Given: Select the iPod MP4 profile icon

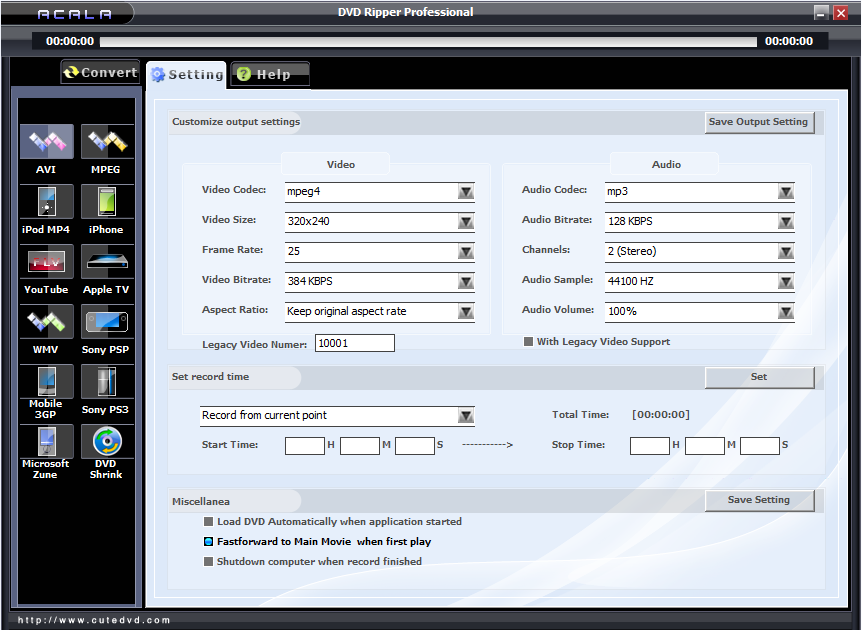Looking at the screenshot, I should 46,203.
